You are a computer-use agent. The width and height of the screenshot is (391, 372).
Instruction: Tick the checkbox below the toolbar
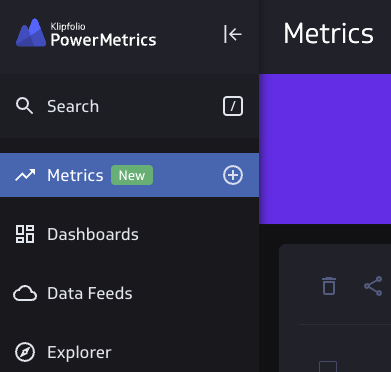point(328,366)
